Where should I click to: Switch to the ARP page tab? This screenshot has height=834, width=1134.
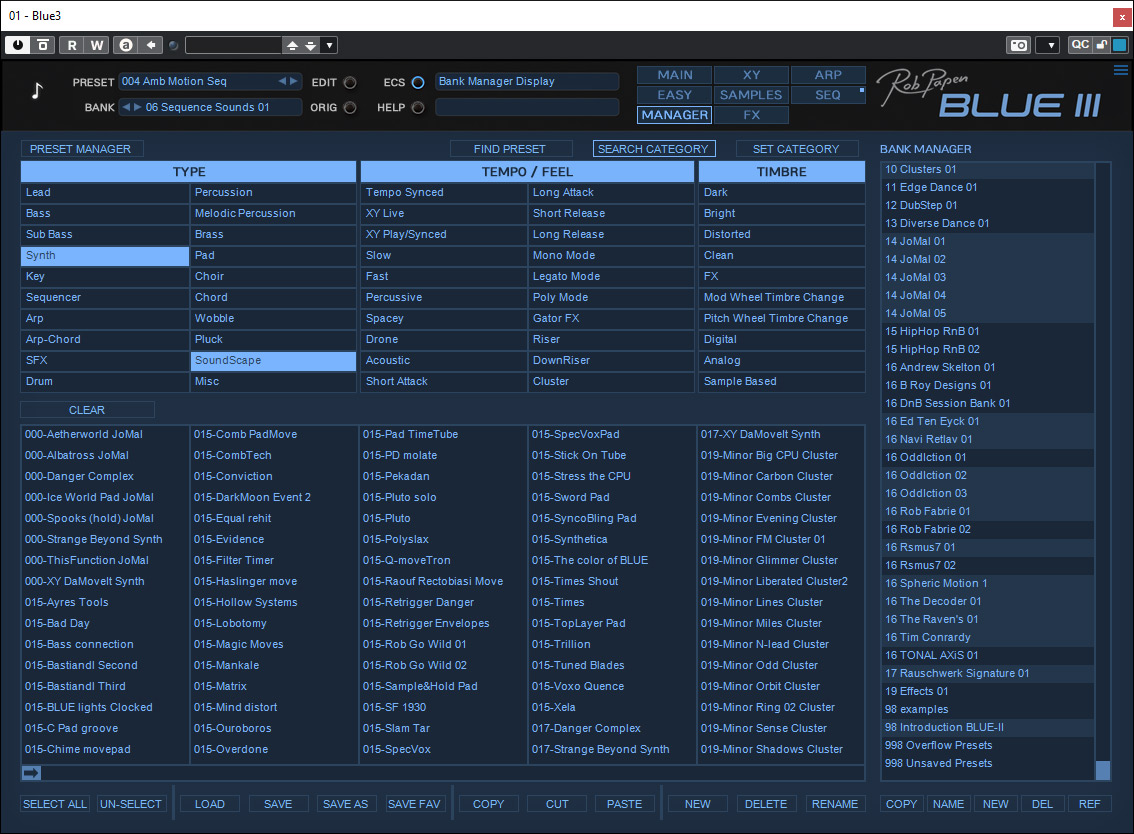coord(827,75)
